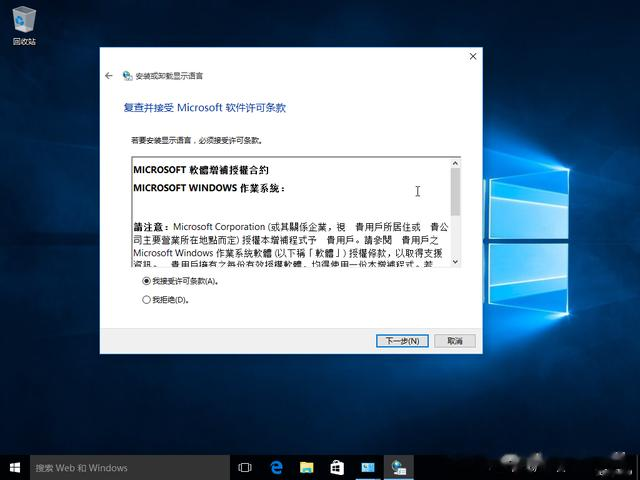
Task: Open the Store from the taskbar
Action: (337, 467)
